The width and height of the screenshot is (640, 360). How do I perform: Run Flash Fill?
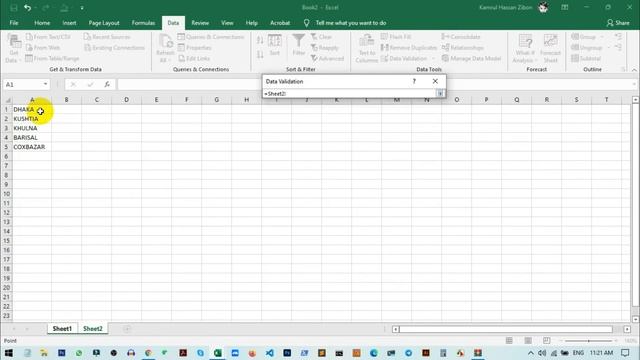coord(396,37)
